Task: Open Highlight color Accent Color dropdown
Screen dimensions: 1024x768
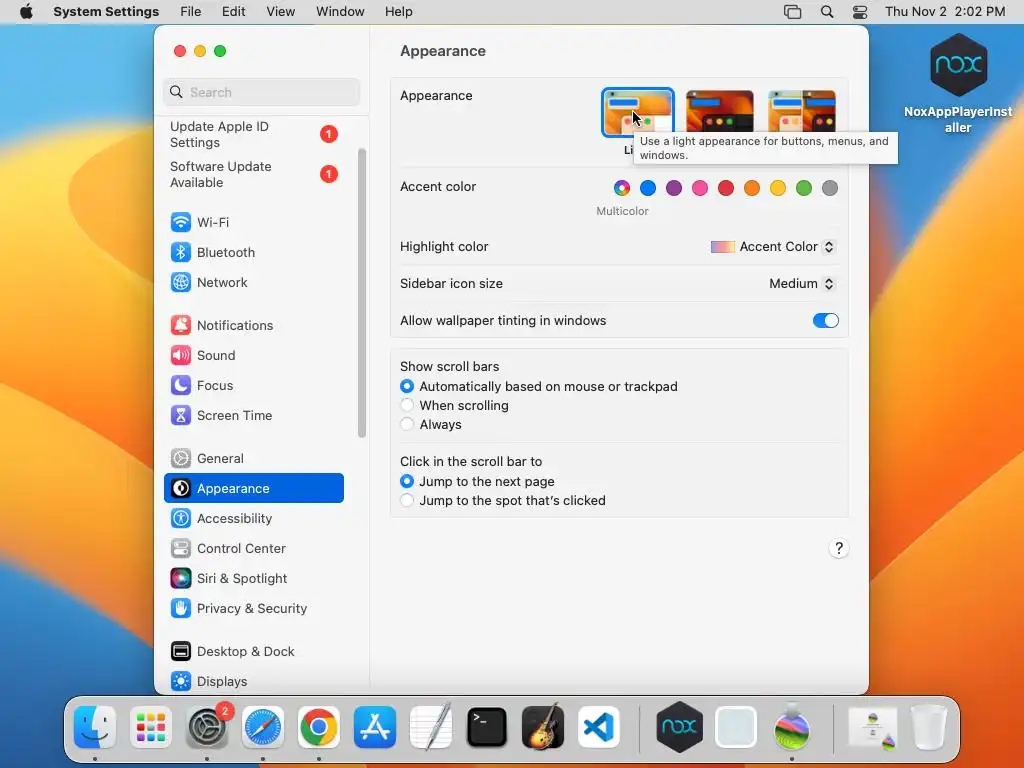Action: [x=773, y=247]
